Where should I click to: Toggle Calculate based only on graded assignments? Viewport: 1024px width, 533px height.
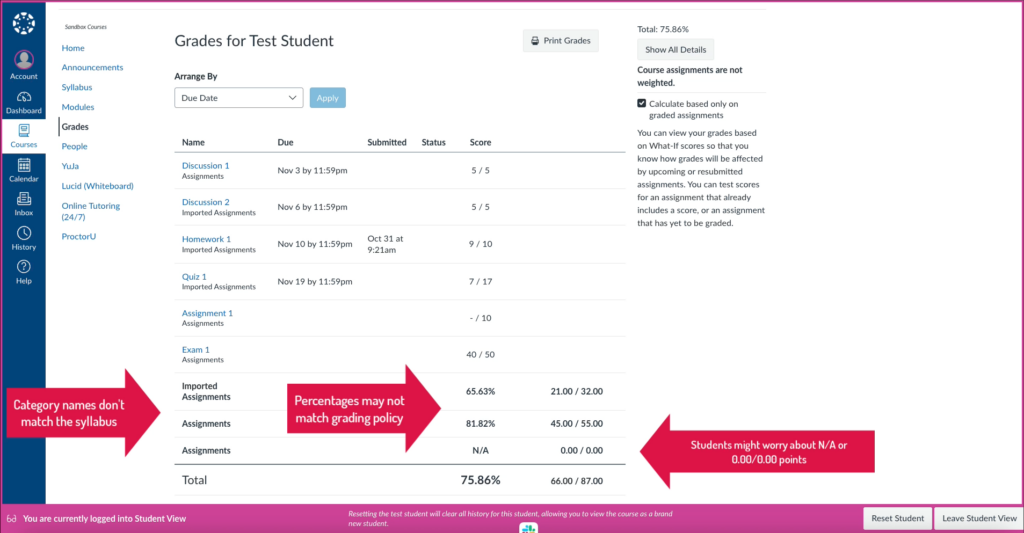pyautogui.click(x=641, y=103)
